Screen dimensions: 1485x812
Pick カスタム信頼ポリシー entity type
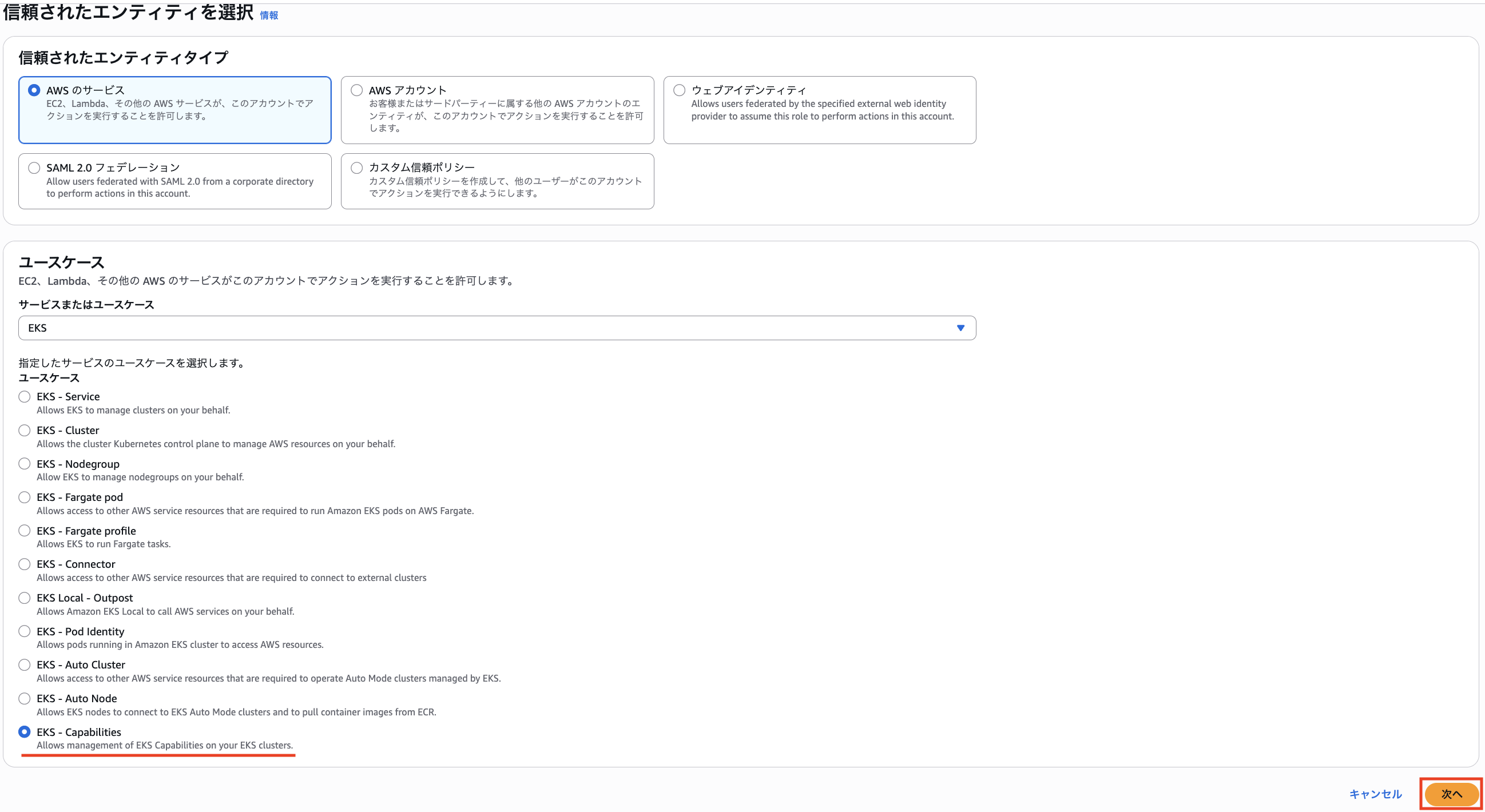tap(357, 168)
